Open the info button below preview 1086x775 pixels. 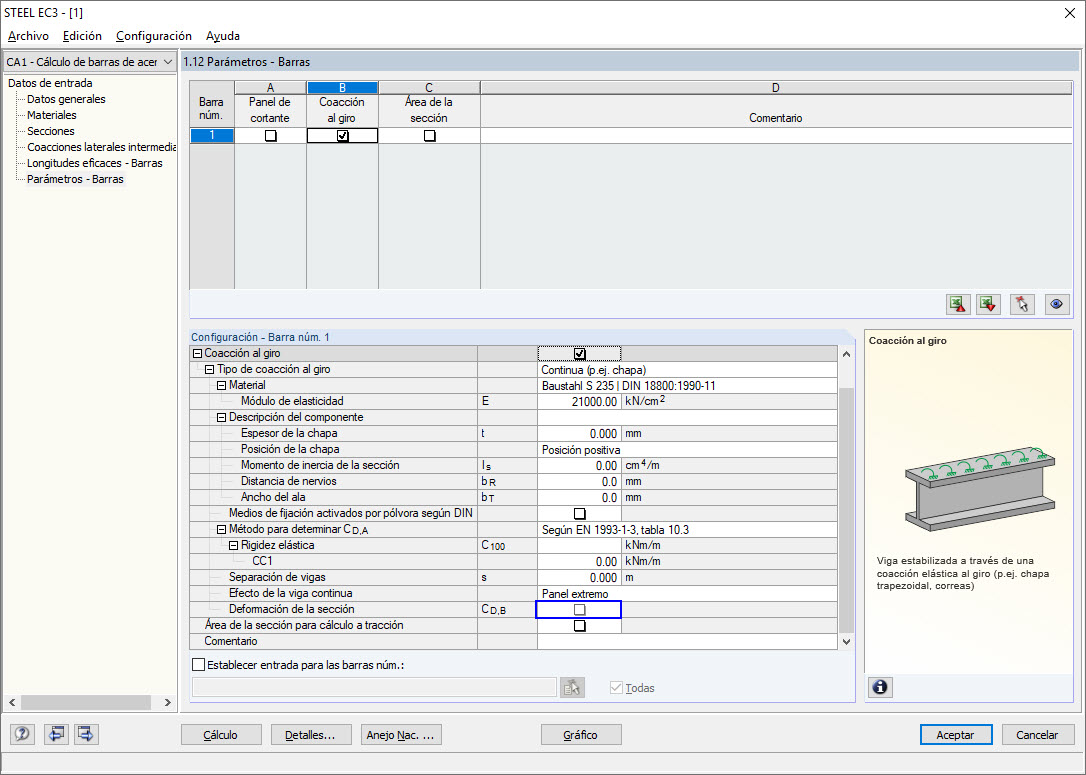(x=880, y=687)
